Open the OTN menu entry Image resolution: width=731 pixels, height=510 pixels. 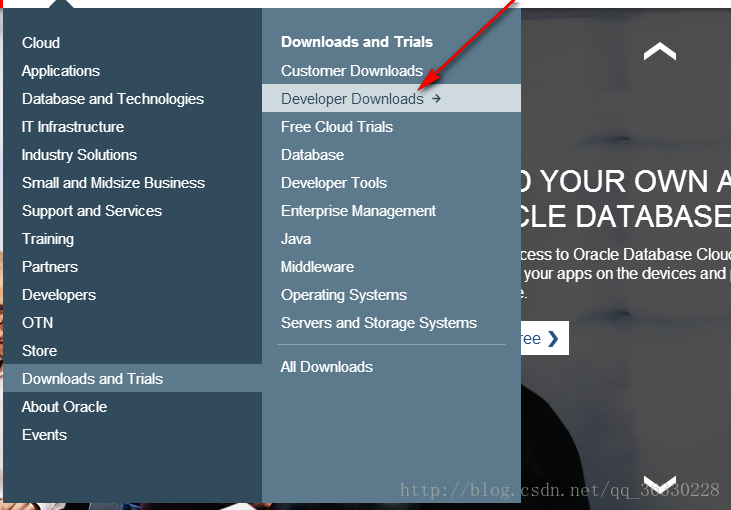click(37, 323)
